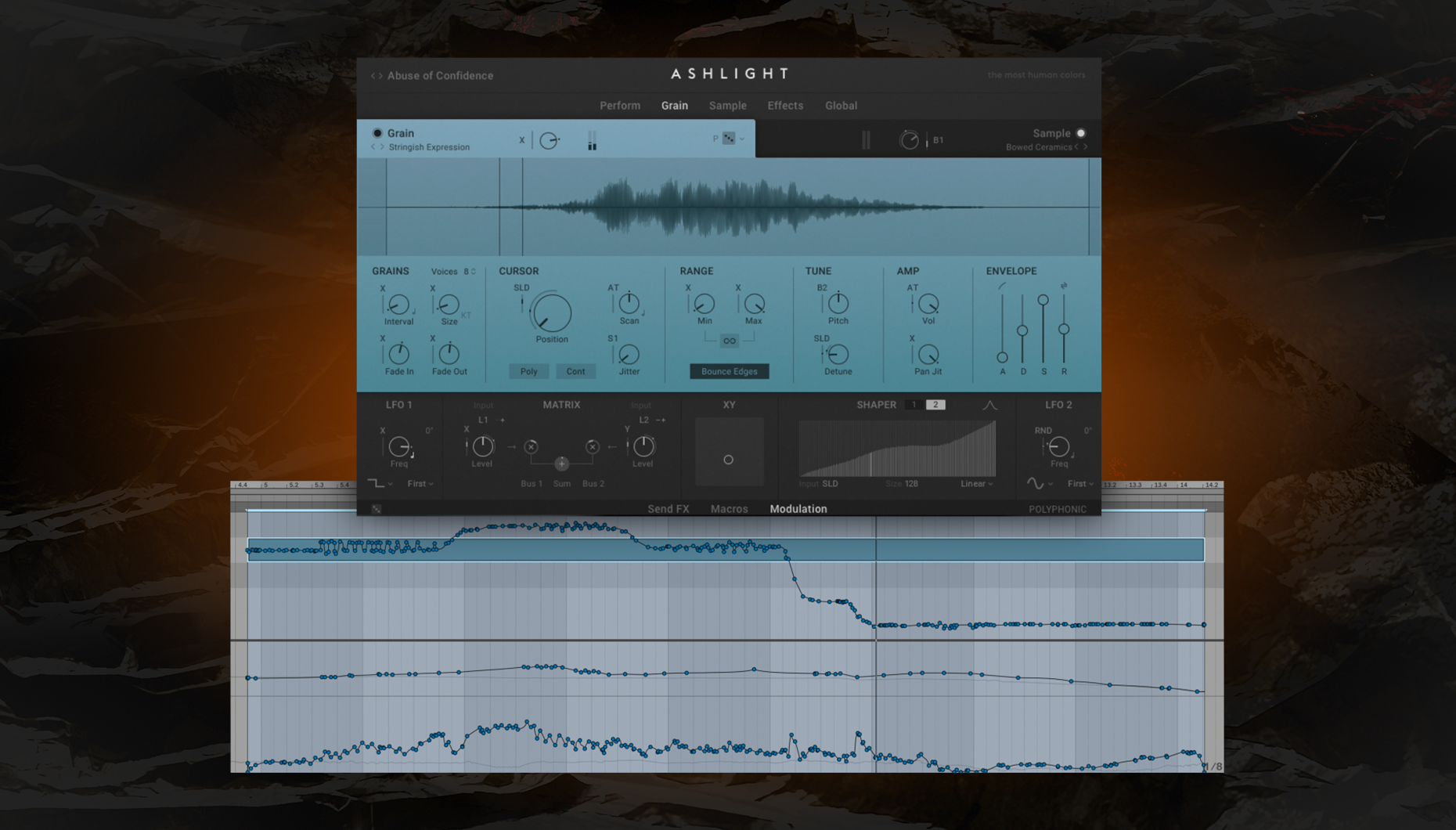The width and height of the screenshot is (1456, 830).
Task: Click the large cursor Position knob
Action: [552, 312]
